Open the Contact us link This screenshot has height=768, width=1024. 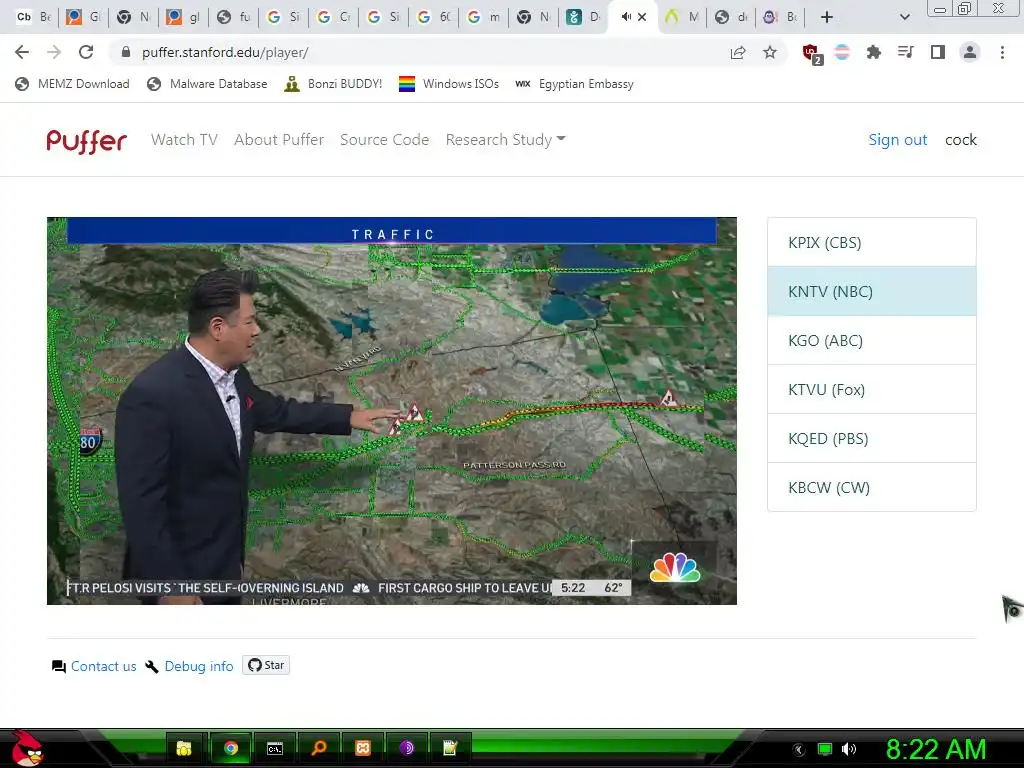click(103, 666)
